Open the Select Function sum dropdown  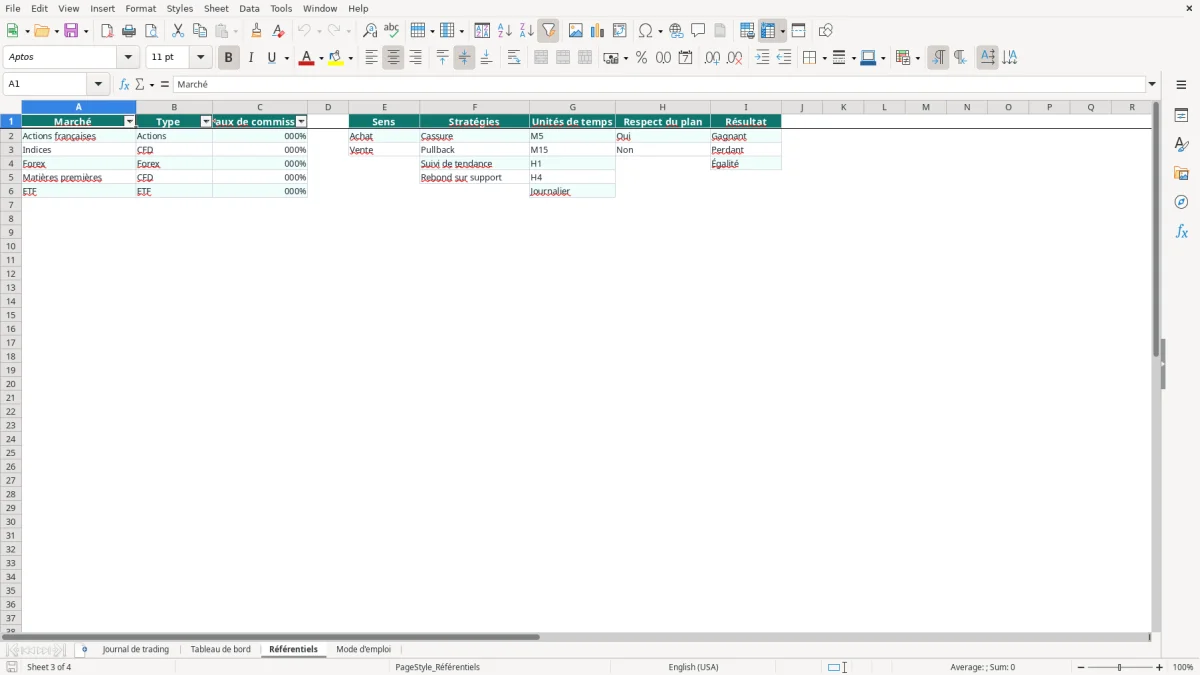pyautogui.click(x=151, y=85)
